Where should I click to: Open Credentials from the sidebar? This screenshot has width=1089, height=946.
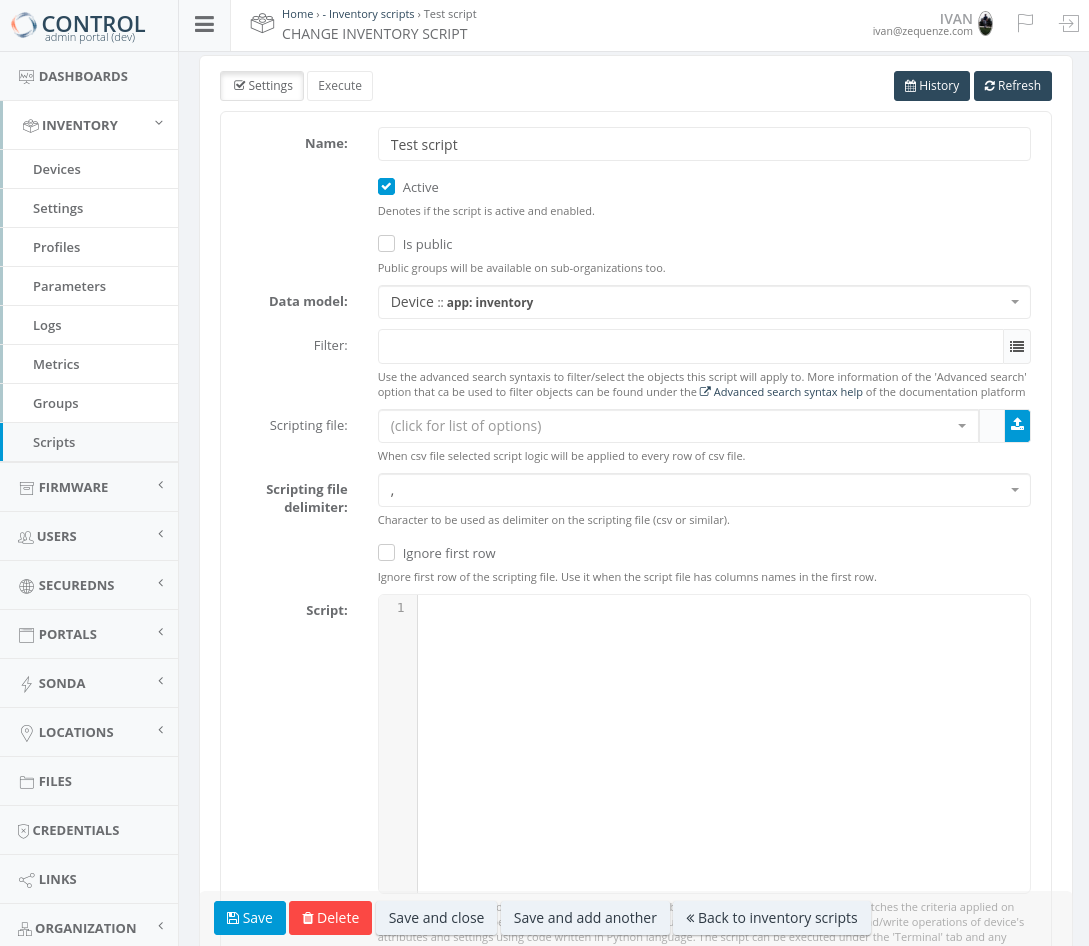tap(78, 830)
